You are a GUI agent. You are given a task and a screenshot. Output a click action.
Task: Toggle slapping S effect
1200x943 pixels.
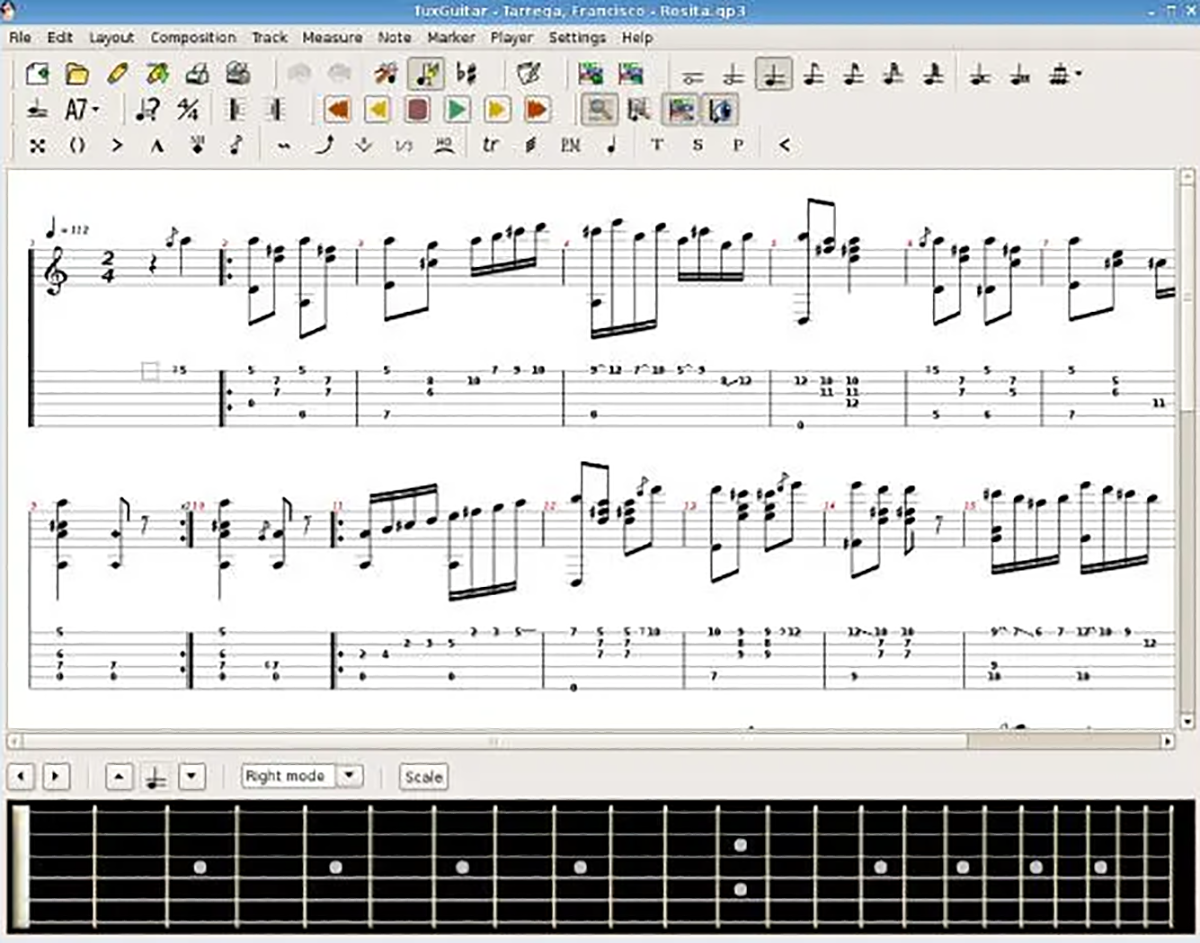pos(697,145)
